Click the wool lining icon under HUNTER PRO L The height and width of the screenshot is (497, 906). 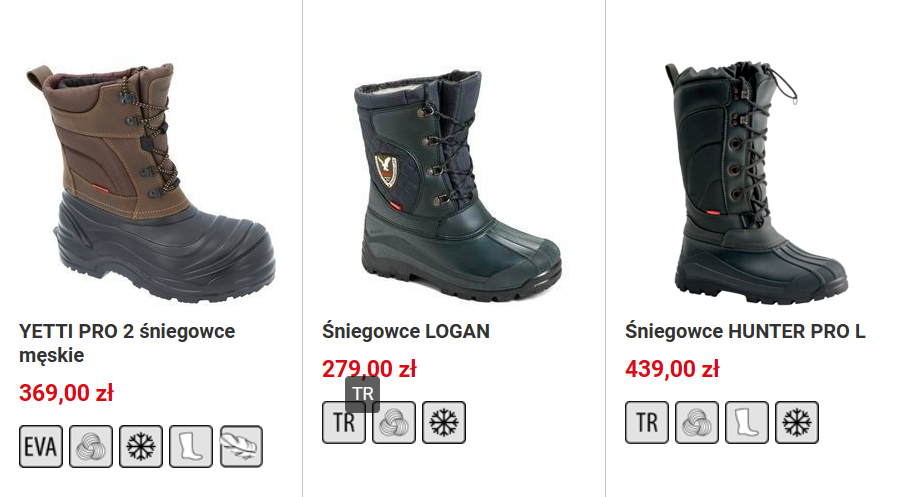(697, 422)
